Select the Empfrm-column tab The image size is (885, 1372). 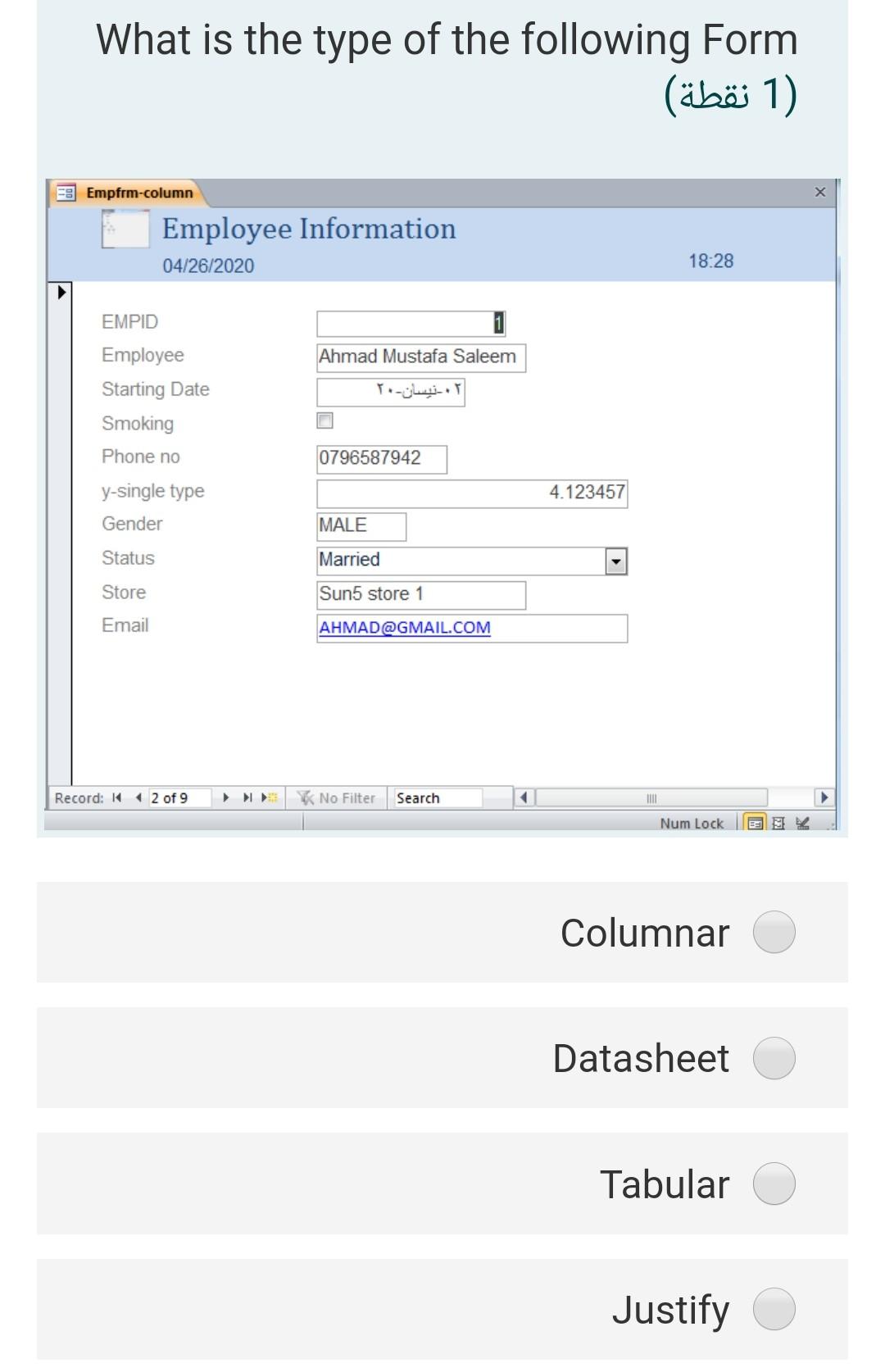click(x=125, y=193)
